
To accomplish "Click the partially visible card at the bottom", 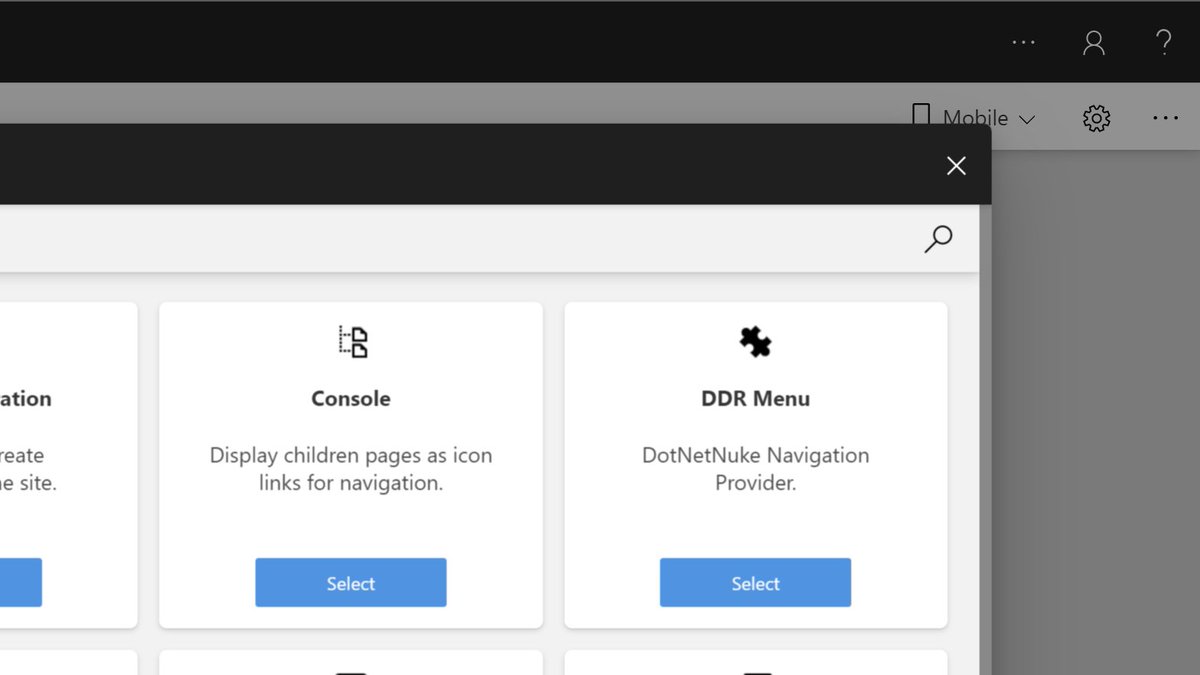I will 350,665.
